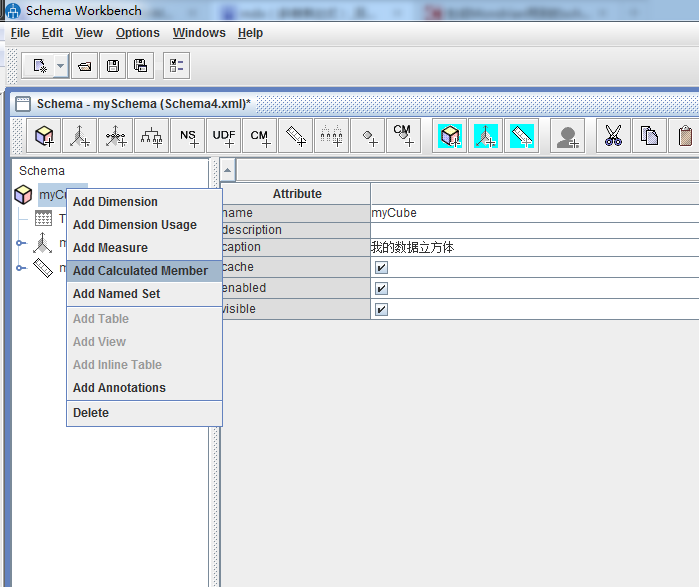Click the 'caption' attribute cell
Viewport: 699px width, 587px height.
[x=296, y=247]
